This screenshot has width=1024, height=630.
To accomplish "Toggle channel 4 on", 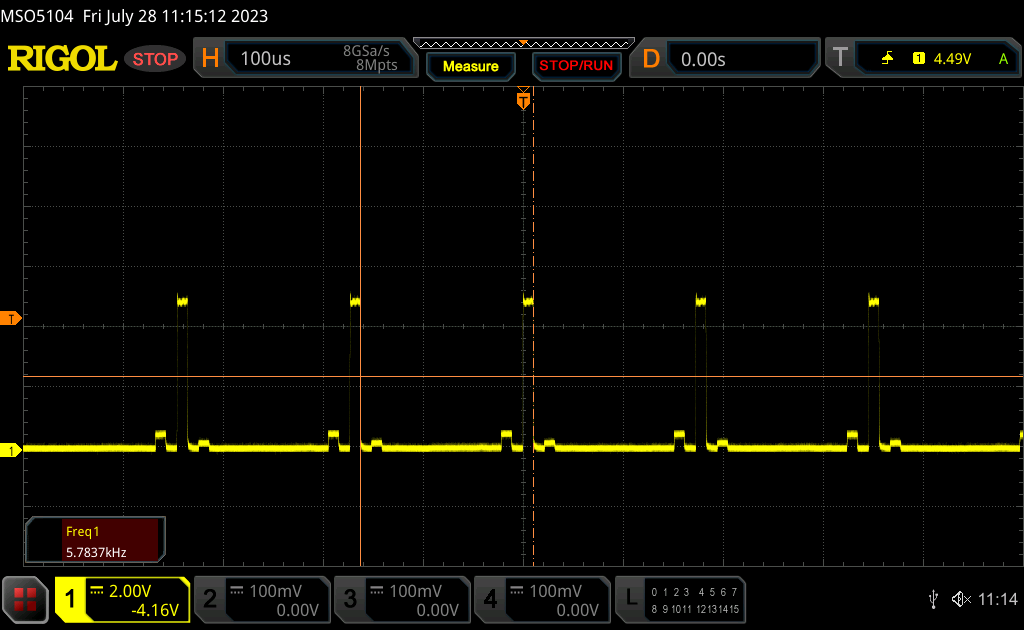I will pyautogui.click(x=490, y=599).
